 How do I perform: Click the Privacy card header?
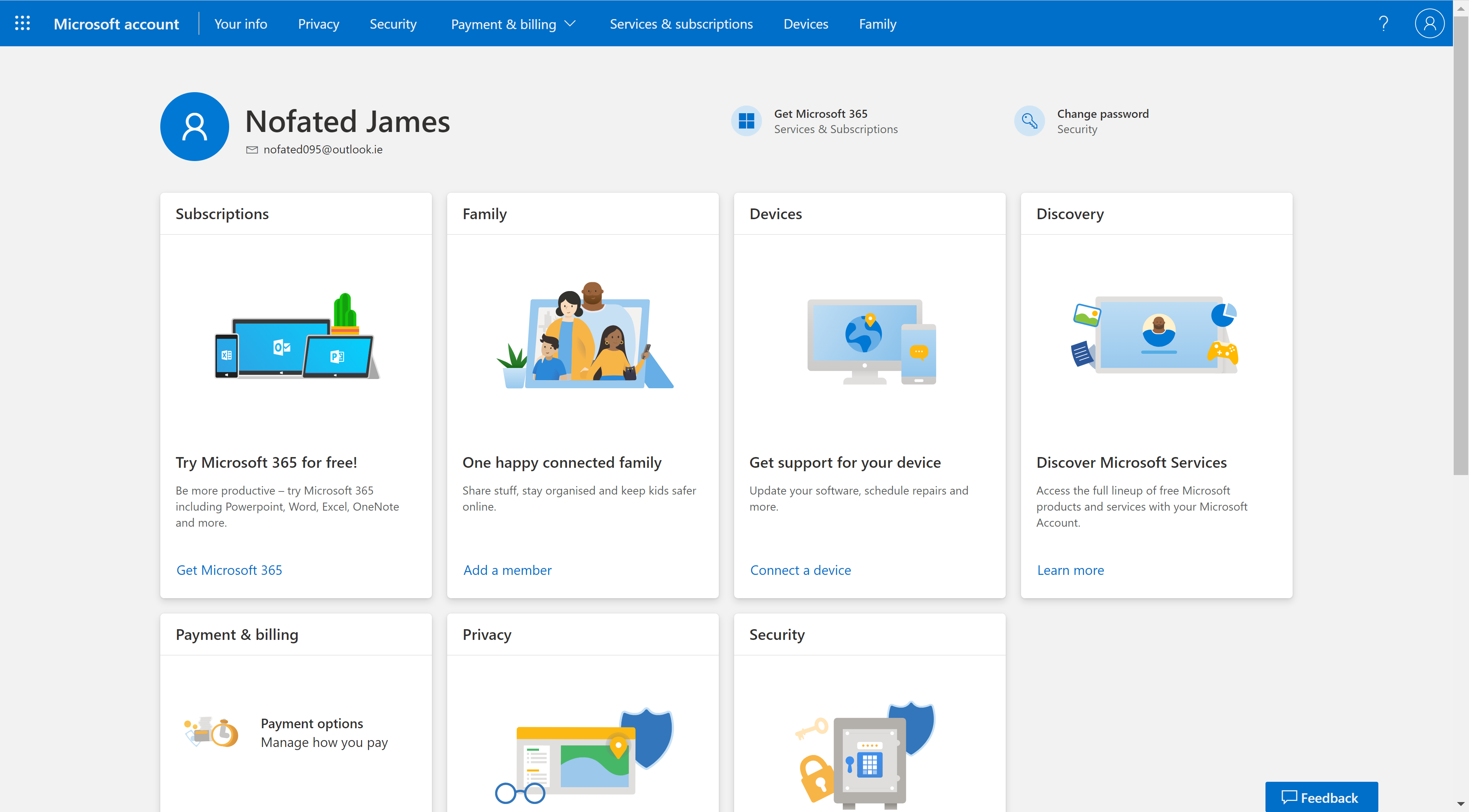(487, 635)
